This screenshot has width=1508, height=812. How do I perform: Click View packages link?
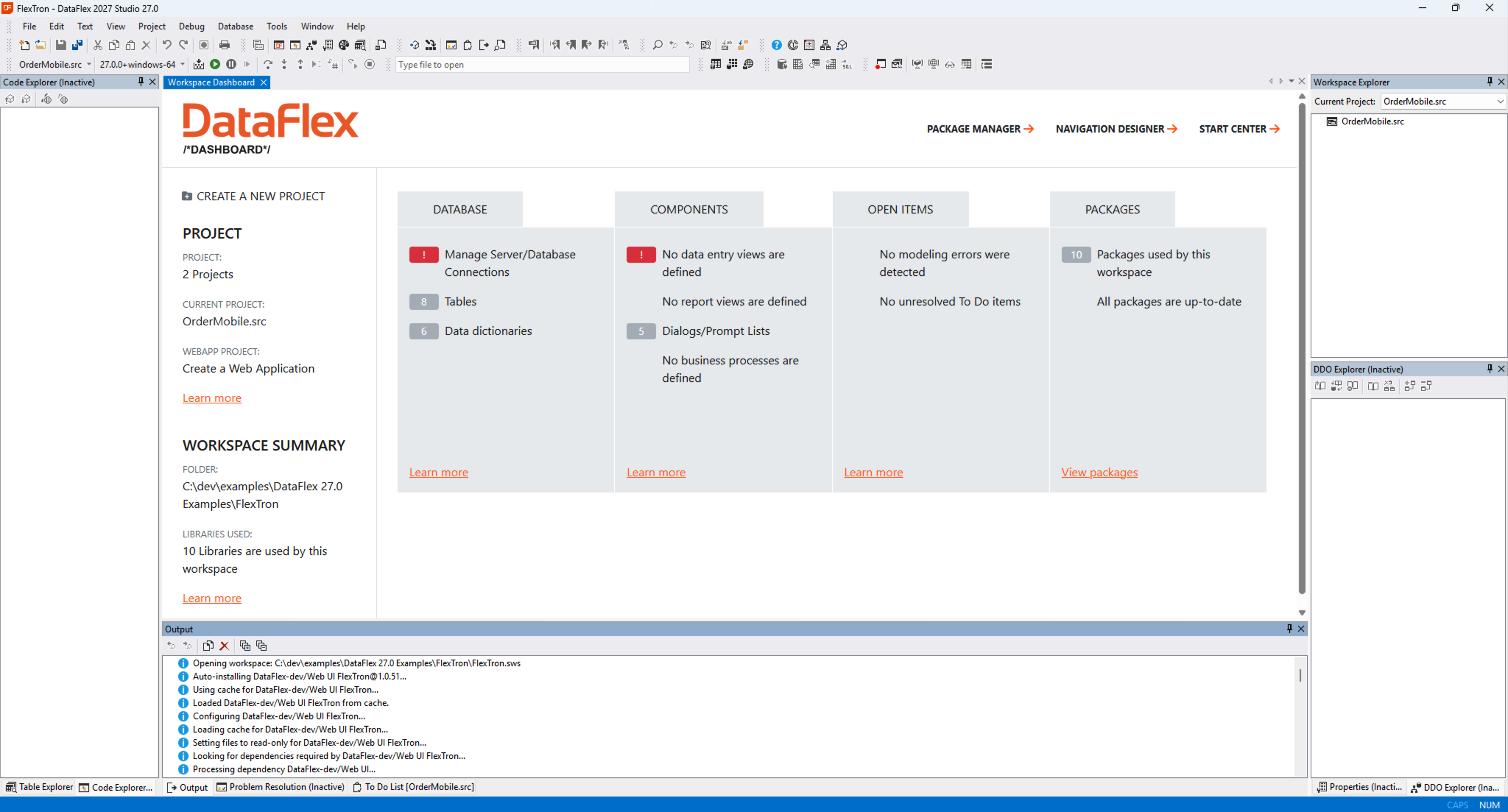1099,473
